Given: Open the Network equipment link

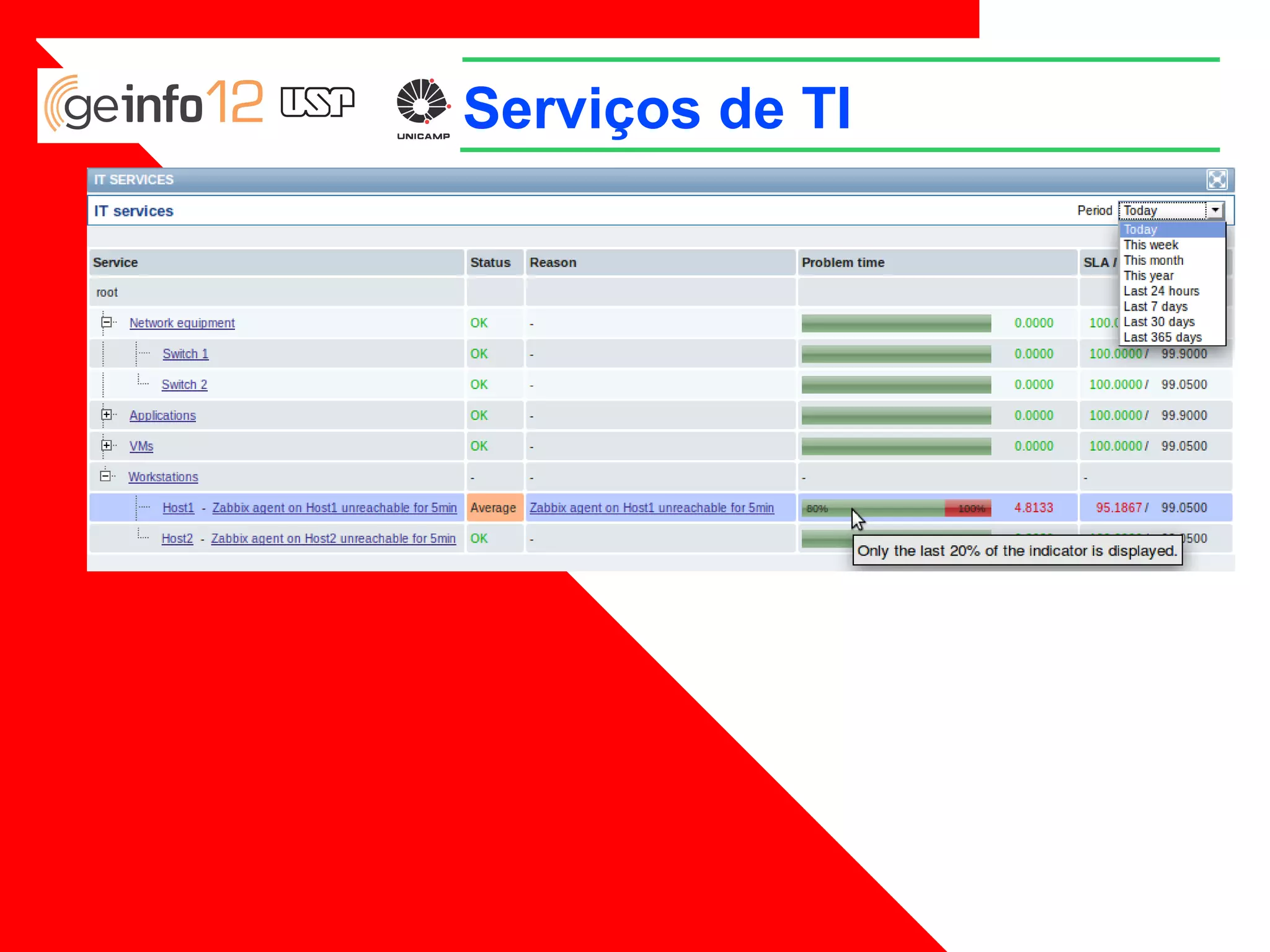Looking at the screenshot, I should [182, 323].
